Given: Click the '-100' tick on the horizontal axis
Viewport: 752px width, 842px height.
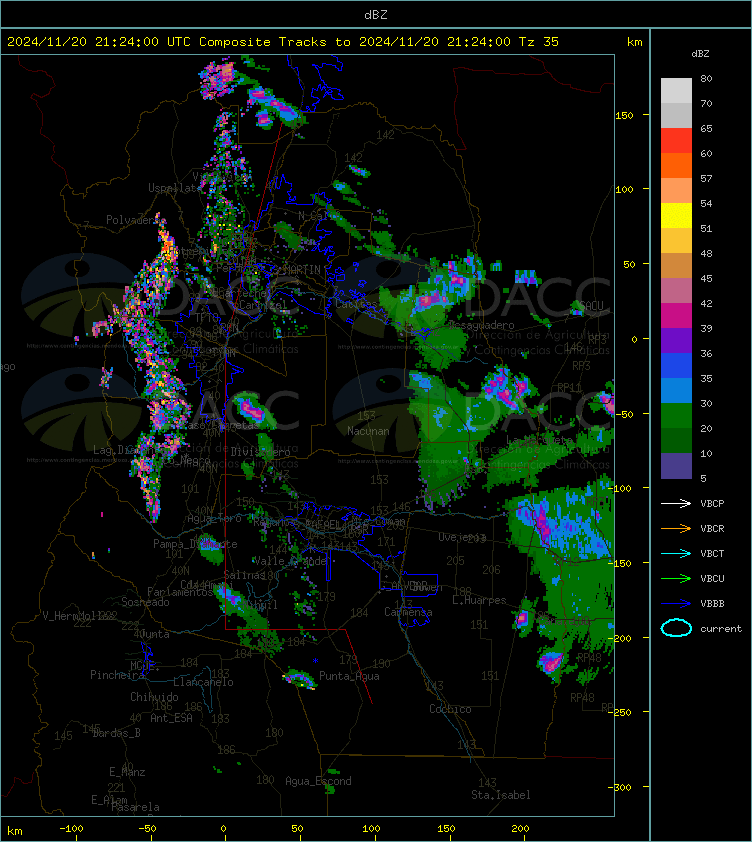Looking at the screenshot, I should point(71,829).
